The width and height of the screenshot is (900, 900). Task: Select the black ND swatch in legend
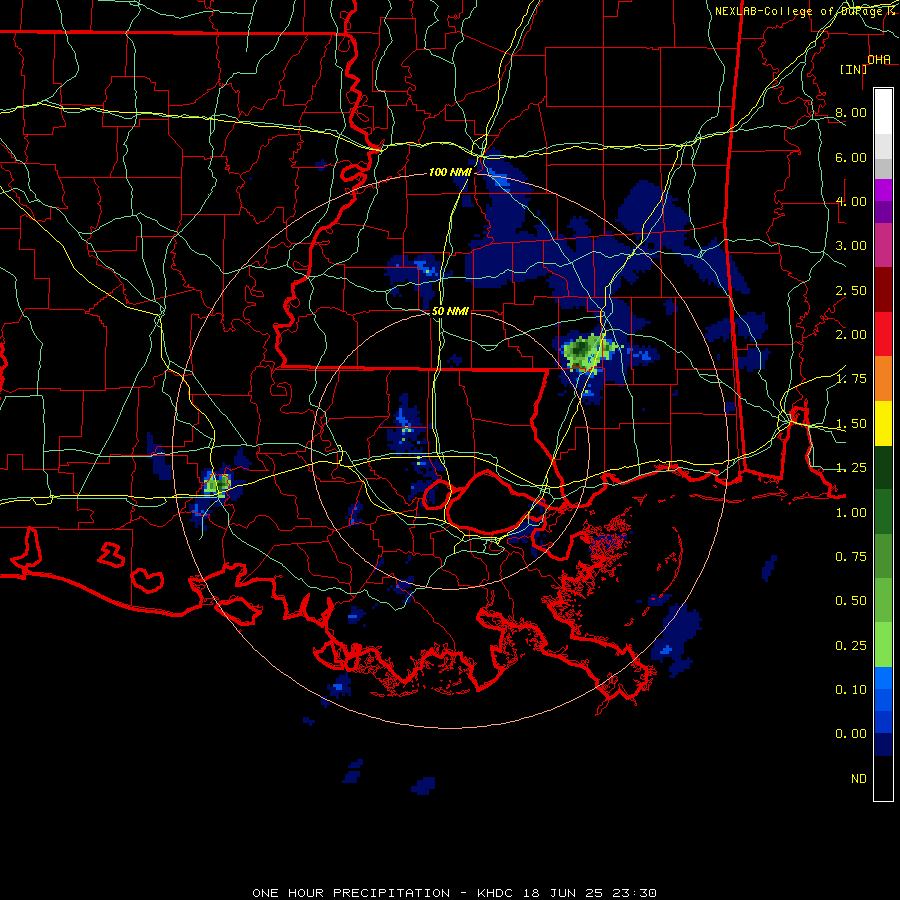pyautogui.click(x=883, y=778)
